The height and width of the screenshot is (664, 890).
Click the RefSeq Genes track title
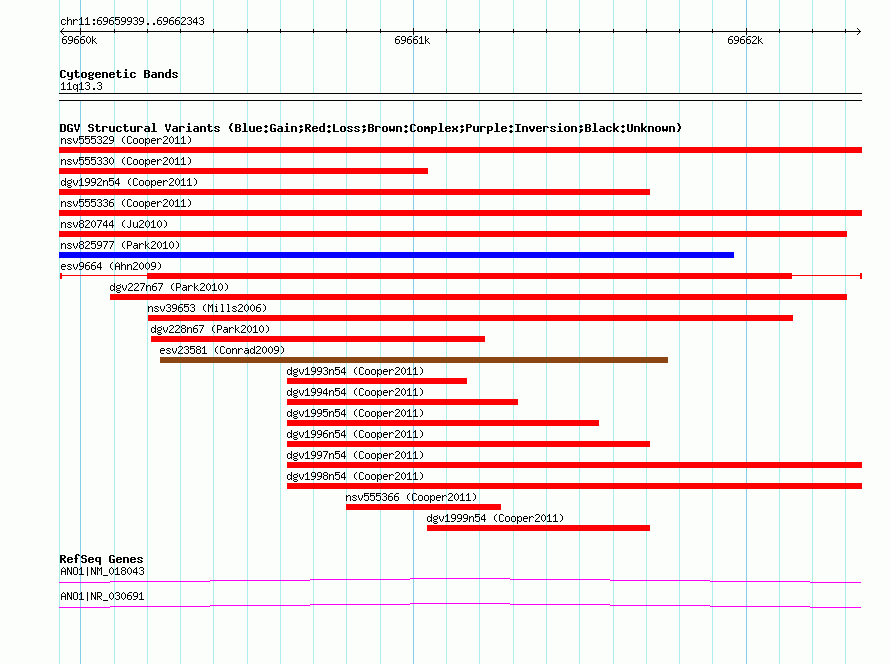(x=101, y=559)
